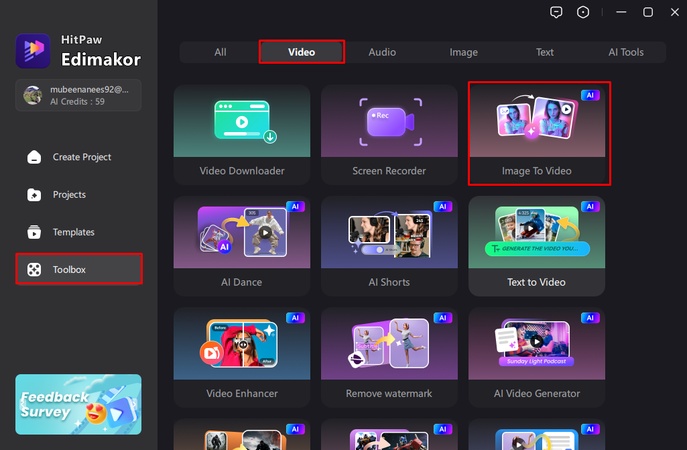Open the hexagon settings icon in title bar
Screen dimensions: 687x450
[583, 12]
